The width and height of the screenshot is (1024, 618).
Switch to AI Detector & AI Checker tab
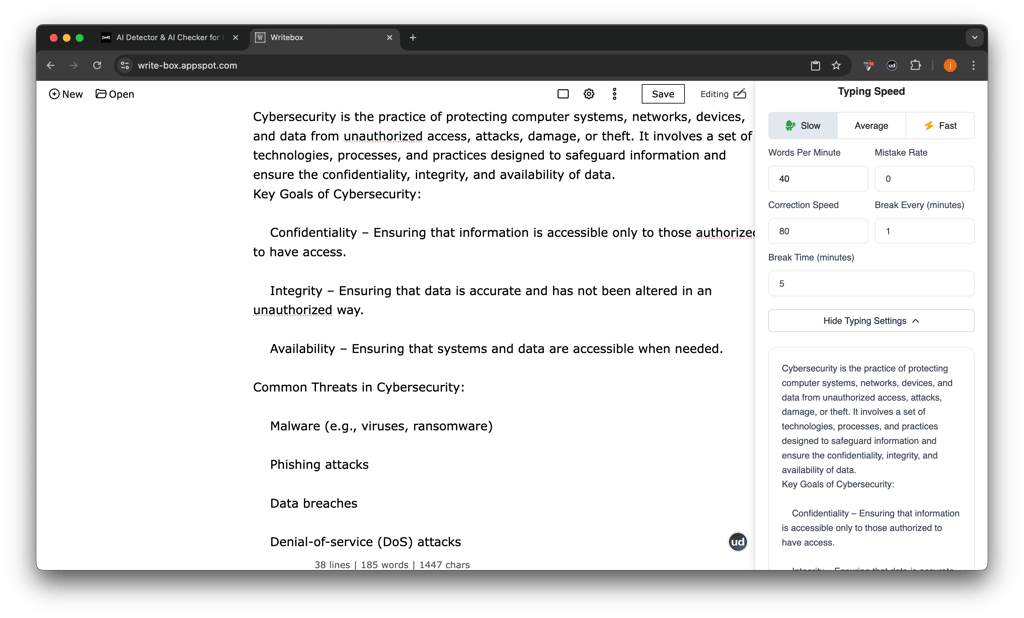(170, 37)
